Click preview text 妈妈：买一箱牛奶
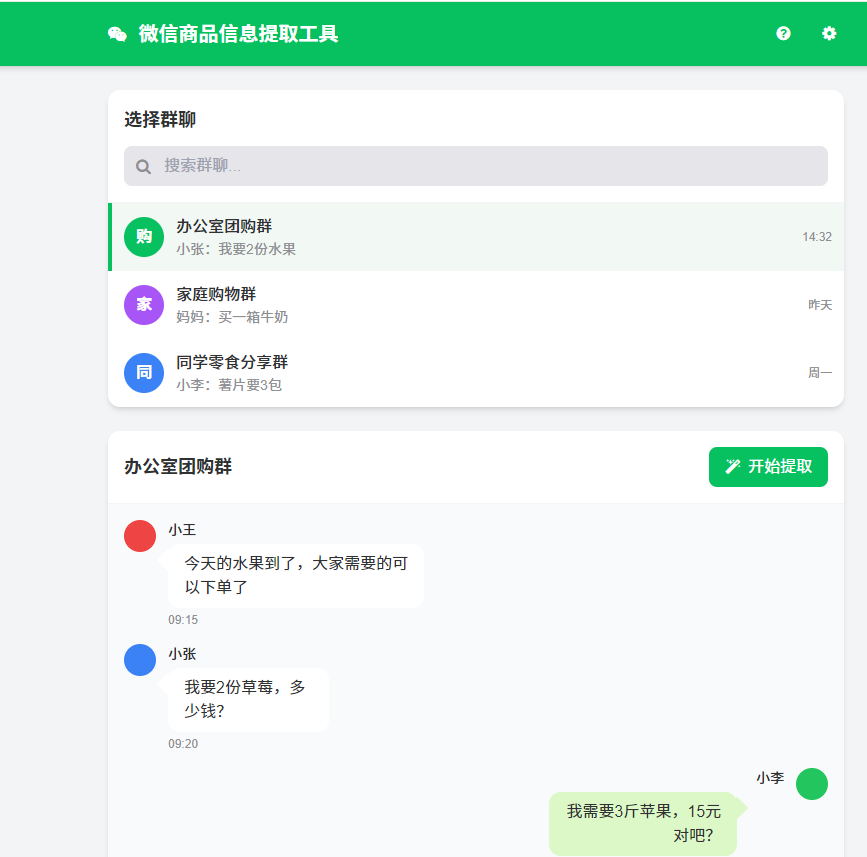This screenshot has height=857, width=867. coord(232,317)
